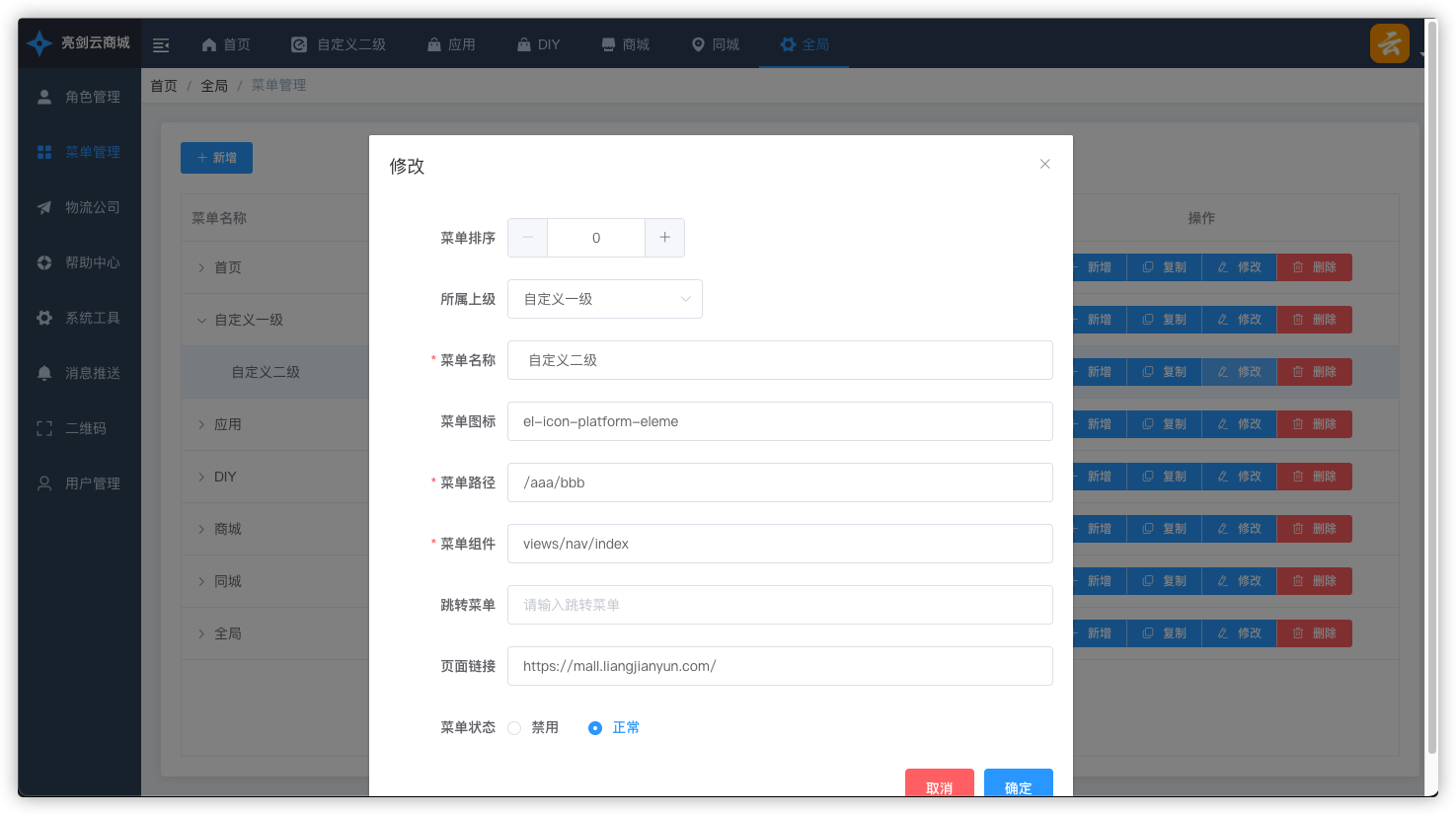Collapse the 自定义一级 tree row
This screenshot has height=815, width=1456.
coord(201,320)
